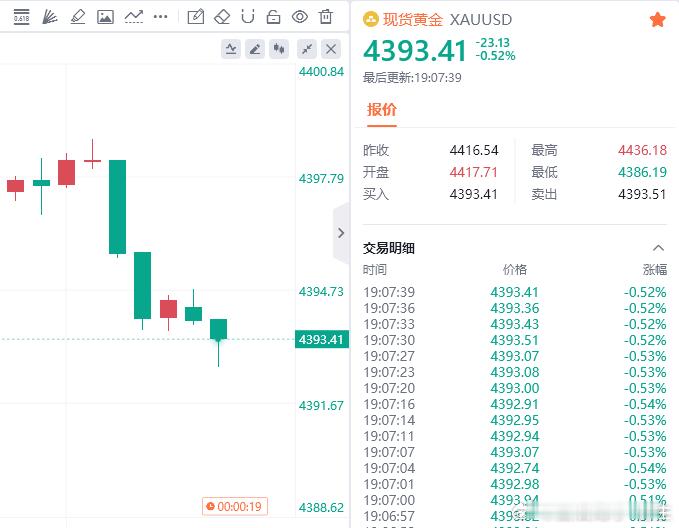
Task: Click the gold coin symbol icon
Action: coord(371,19)
